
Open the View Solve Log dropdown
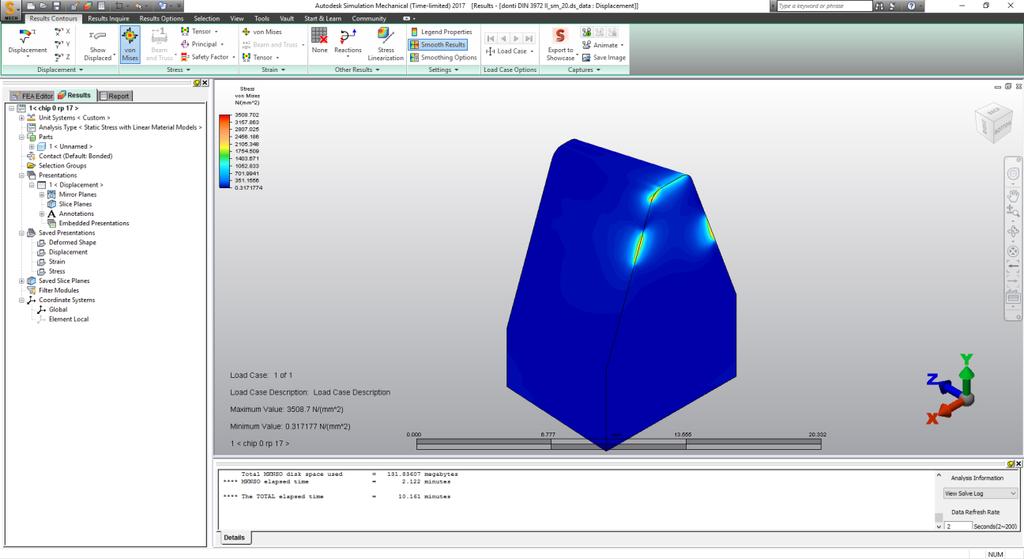point(980,494)
